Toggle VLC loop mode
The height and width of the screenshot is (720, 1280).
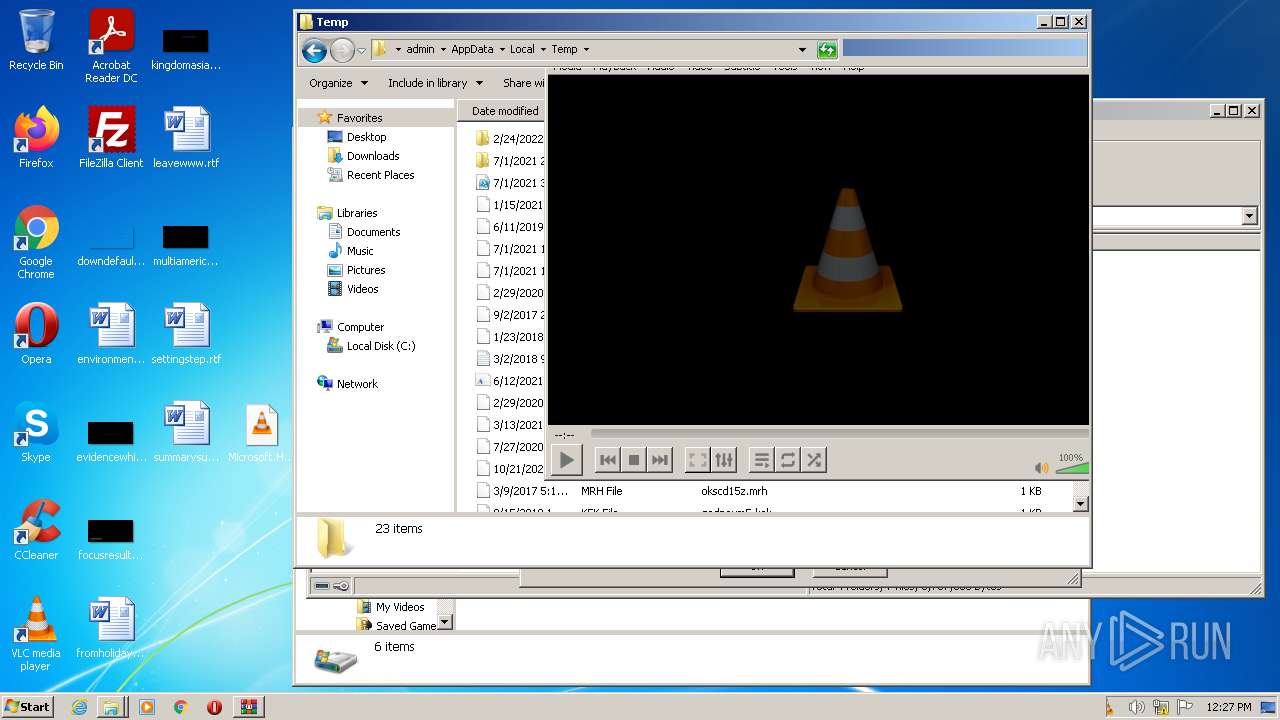click(788, 460)
